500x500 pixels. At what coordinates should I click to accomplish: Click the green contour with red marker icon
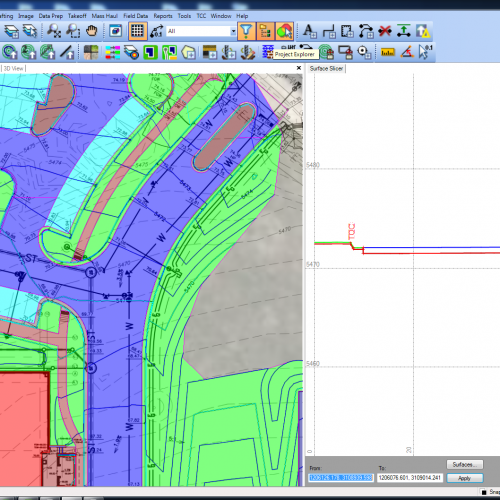pyautogui.click(x=326, y=52)
